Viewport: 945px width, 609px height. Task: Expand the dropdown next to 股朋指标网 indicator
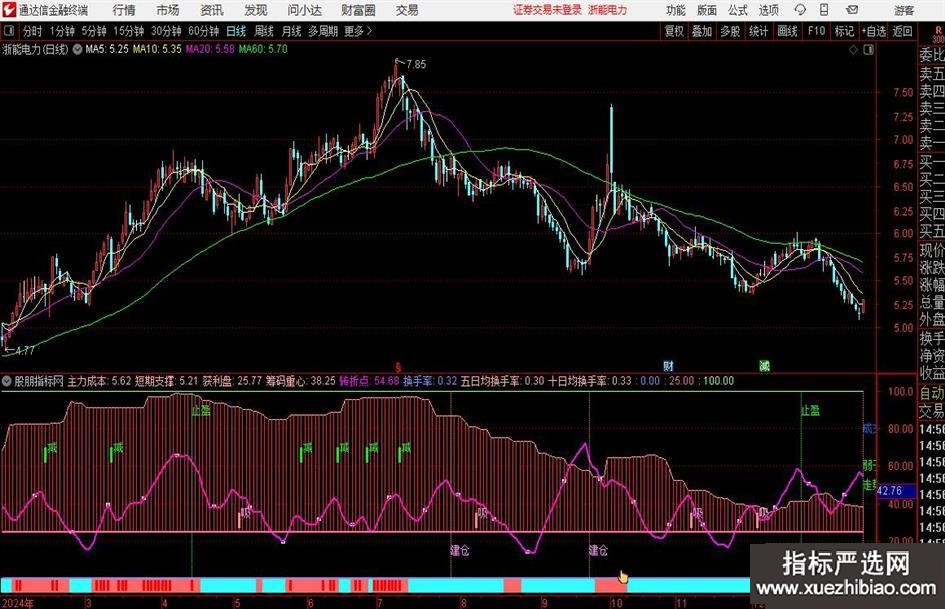click(7, 381)
